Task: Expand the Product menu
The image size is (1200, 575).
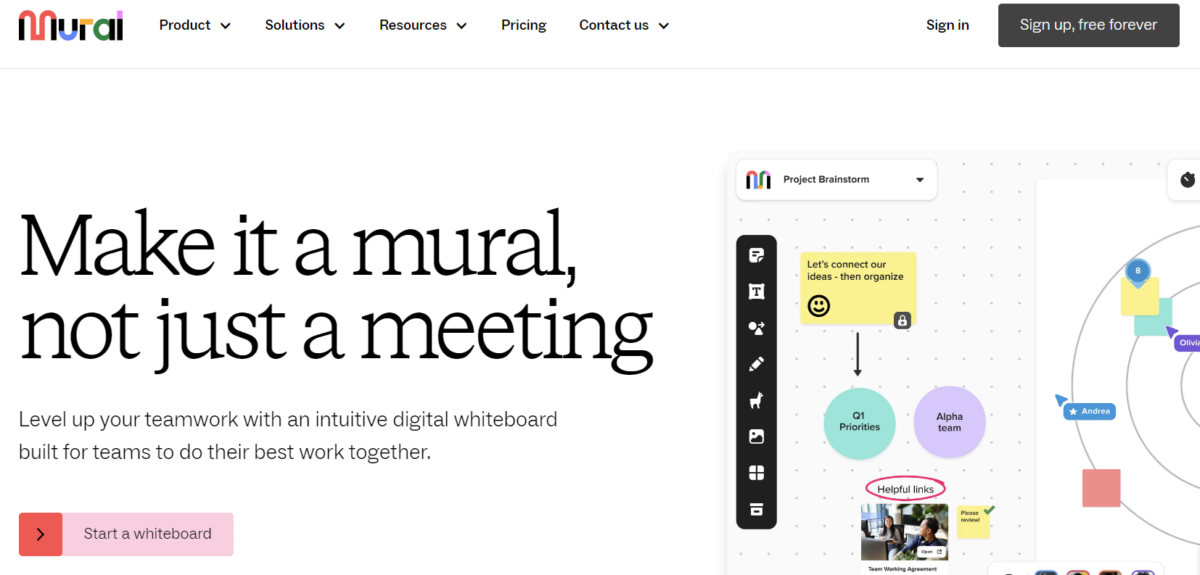Action: pos(195,25)
